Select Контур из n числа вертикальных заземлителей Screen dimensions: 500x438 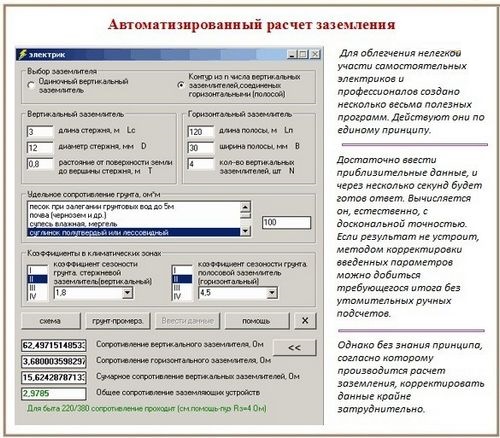181,85
